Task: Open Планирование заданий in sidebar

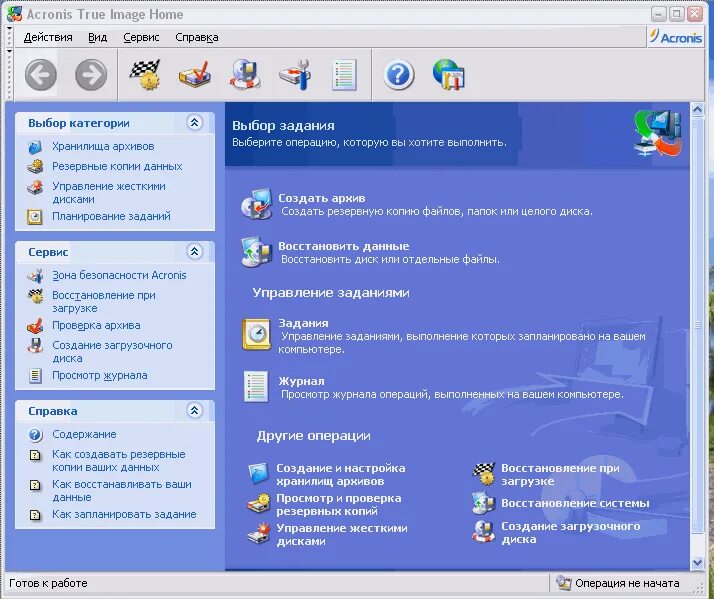Action: coord(111,216)
